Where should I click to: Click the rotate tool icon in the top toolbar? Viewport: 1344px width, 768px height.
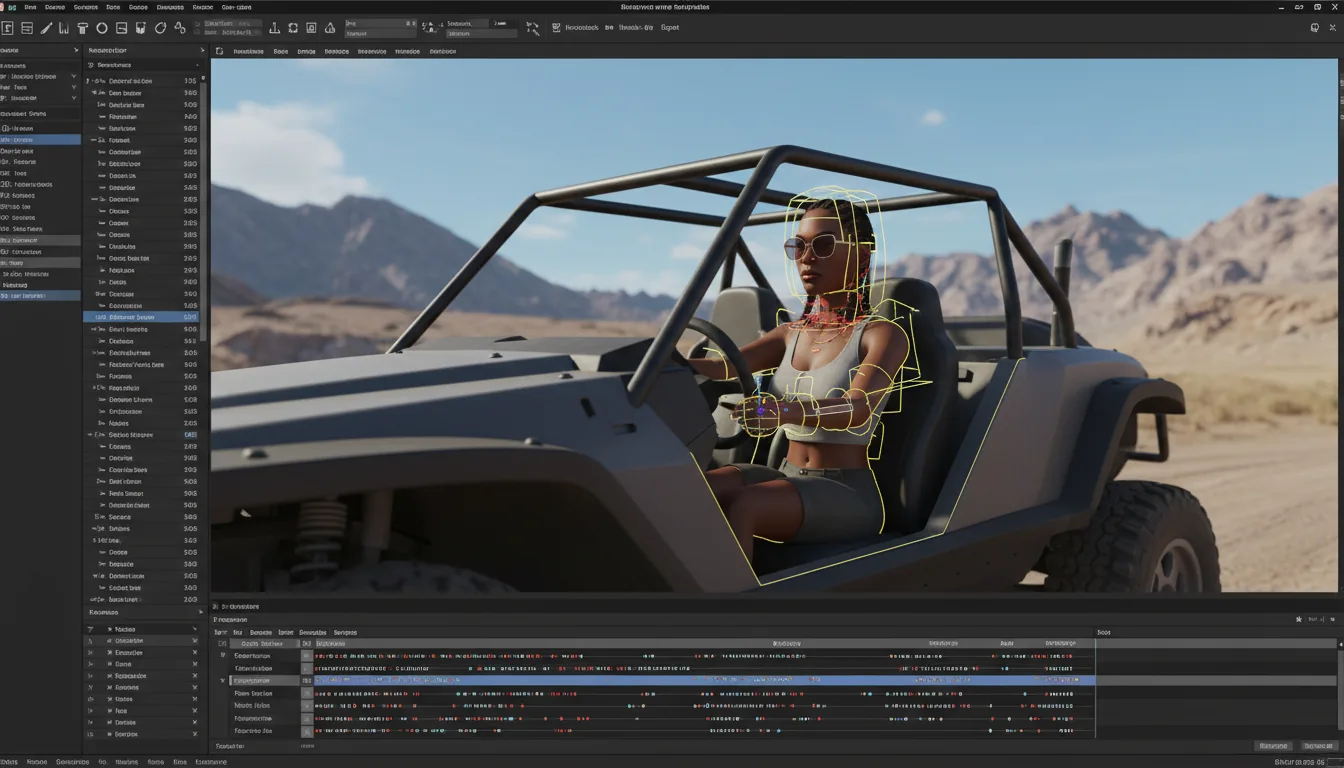(x=161, y=27)
